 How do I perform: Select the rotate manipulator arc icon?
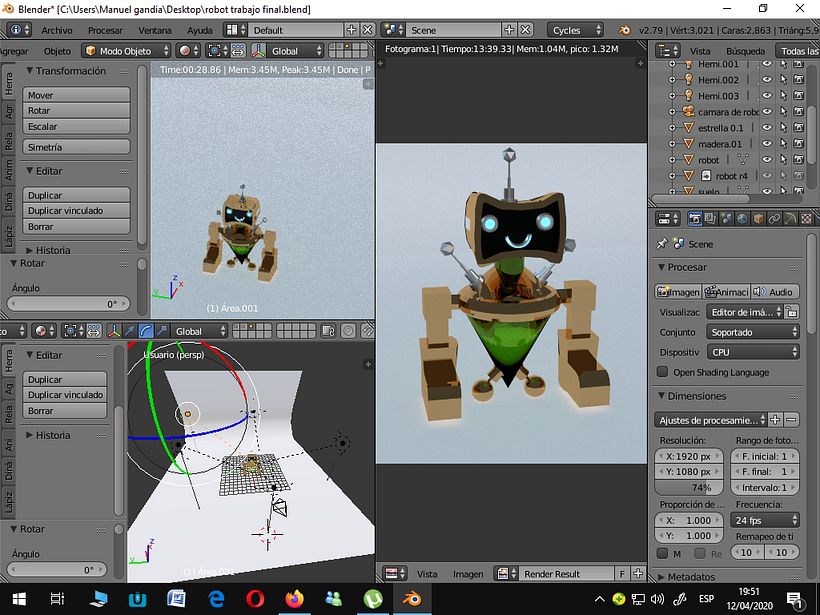[x=146, y=331]
